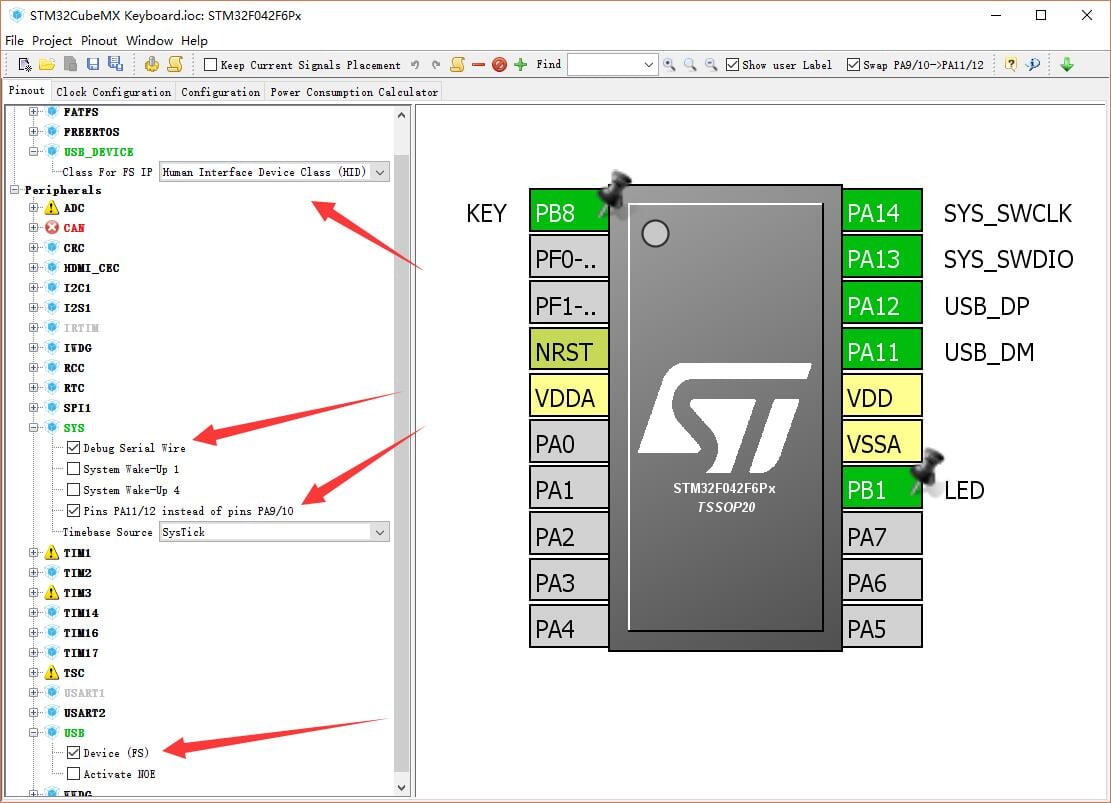Click the Undo arrow icon

(x=415, y=64)
